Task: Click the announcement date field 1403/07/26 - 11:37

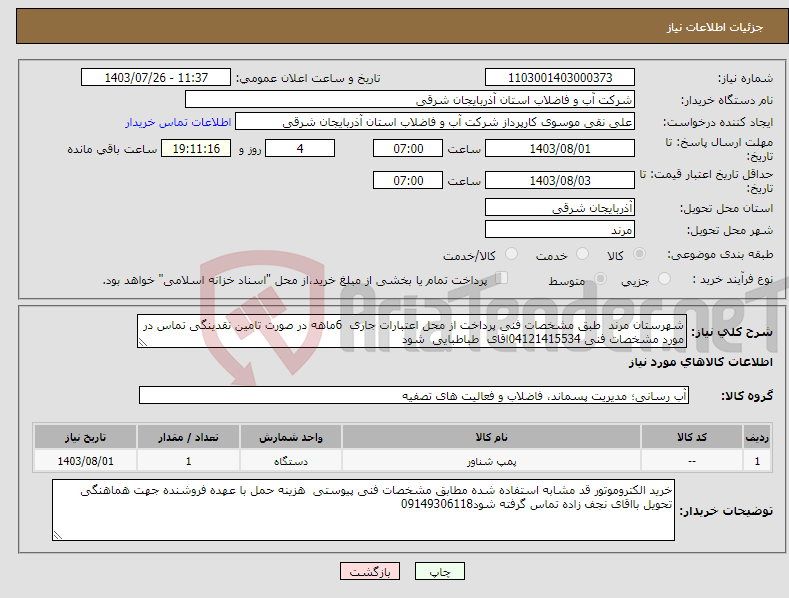Action: coord(156,78)
